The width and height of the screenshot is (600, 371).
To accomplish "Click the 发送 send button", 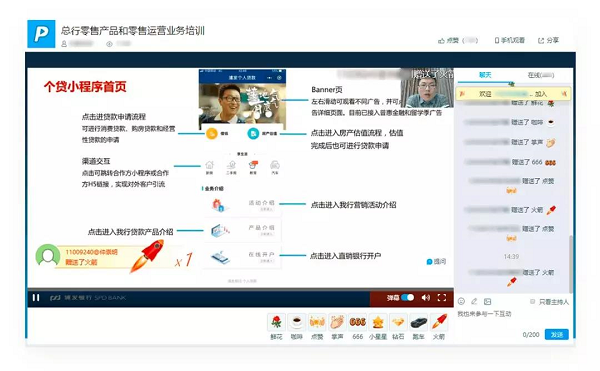I will (x=556, y=335).
